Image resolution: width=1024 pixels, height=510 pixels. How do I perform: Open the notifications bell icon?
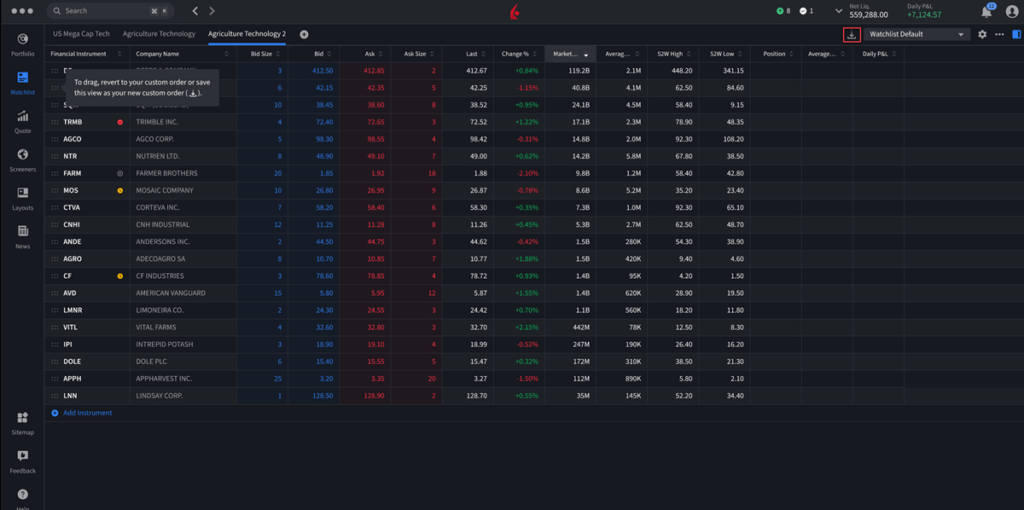pyautogui.click(x=986, y=12)
